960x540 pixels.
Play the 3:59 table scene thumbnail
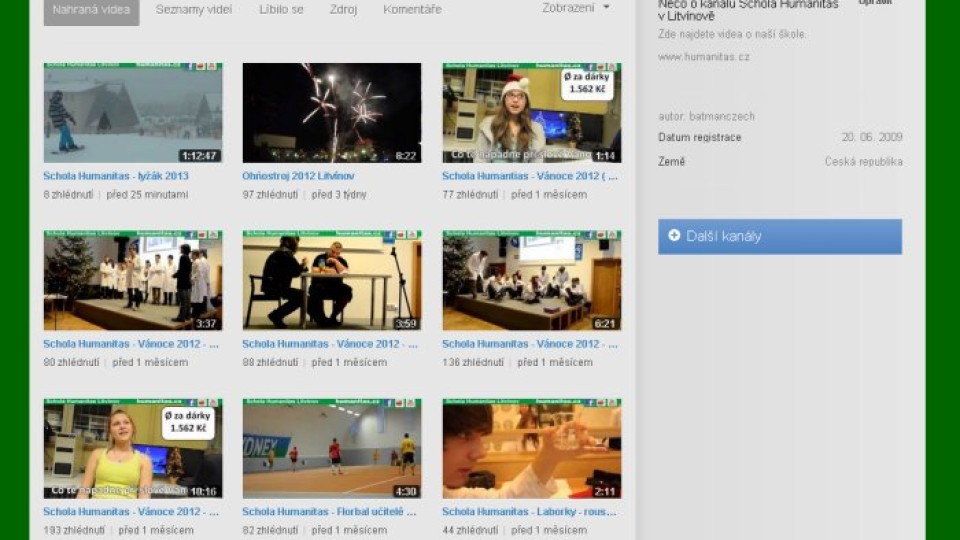tap(331, 281)
